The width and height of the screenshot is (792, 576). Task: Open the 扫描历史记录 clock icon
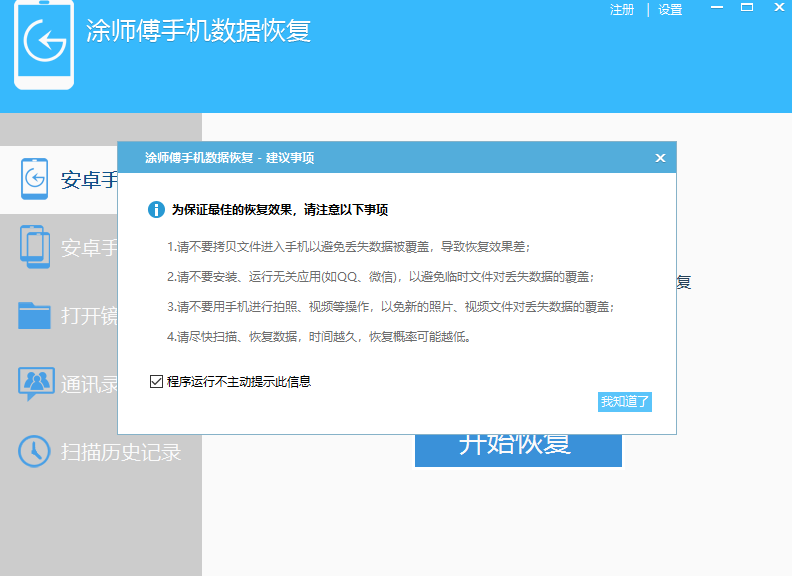pos(35,451)
